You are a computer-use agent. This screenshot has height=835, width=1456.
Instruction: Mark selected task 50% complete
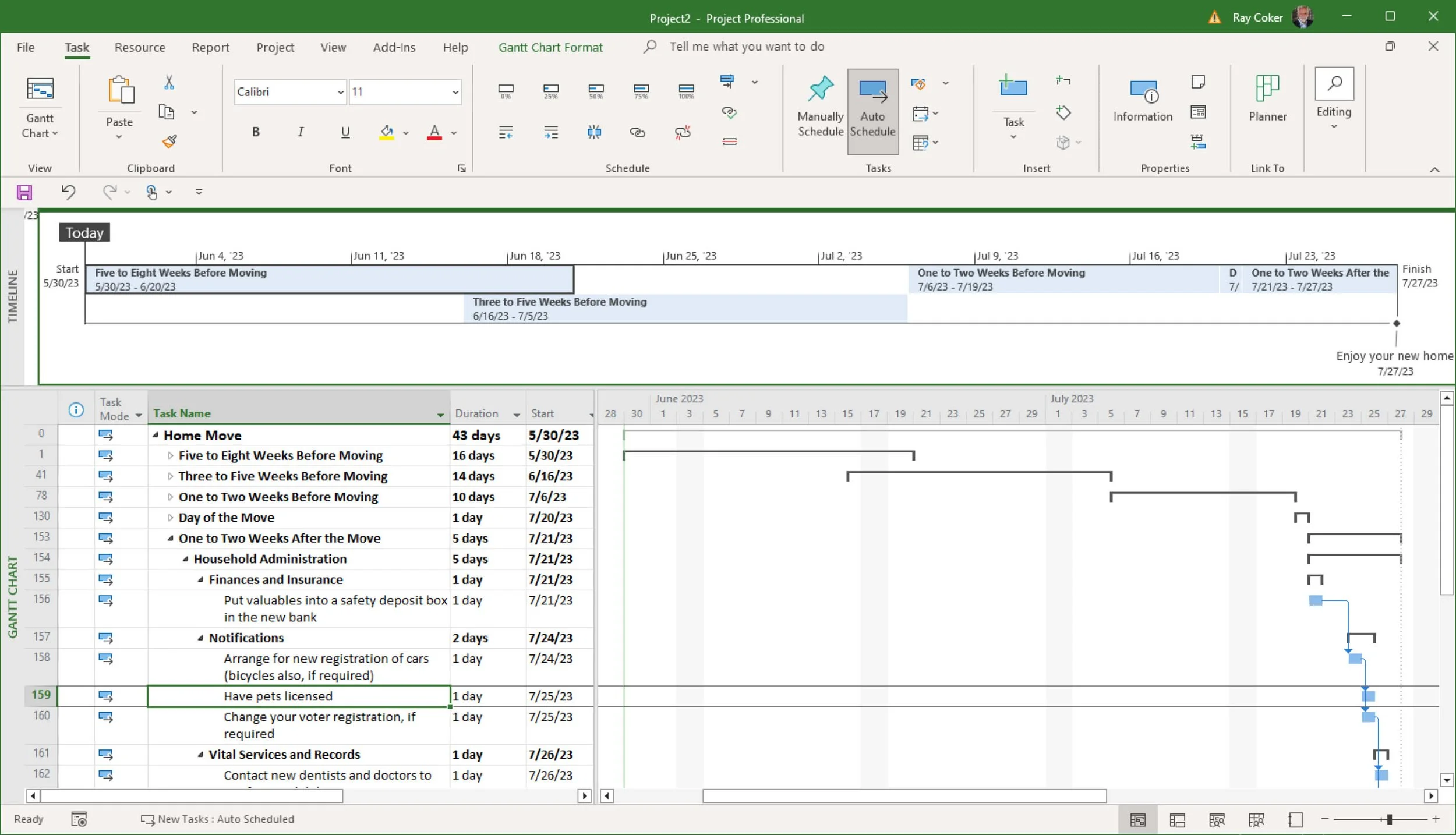595,91
